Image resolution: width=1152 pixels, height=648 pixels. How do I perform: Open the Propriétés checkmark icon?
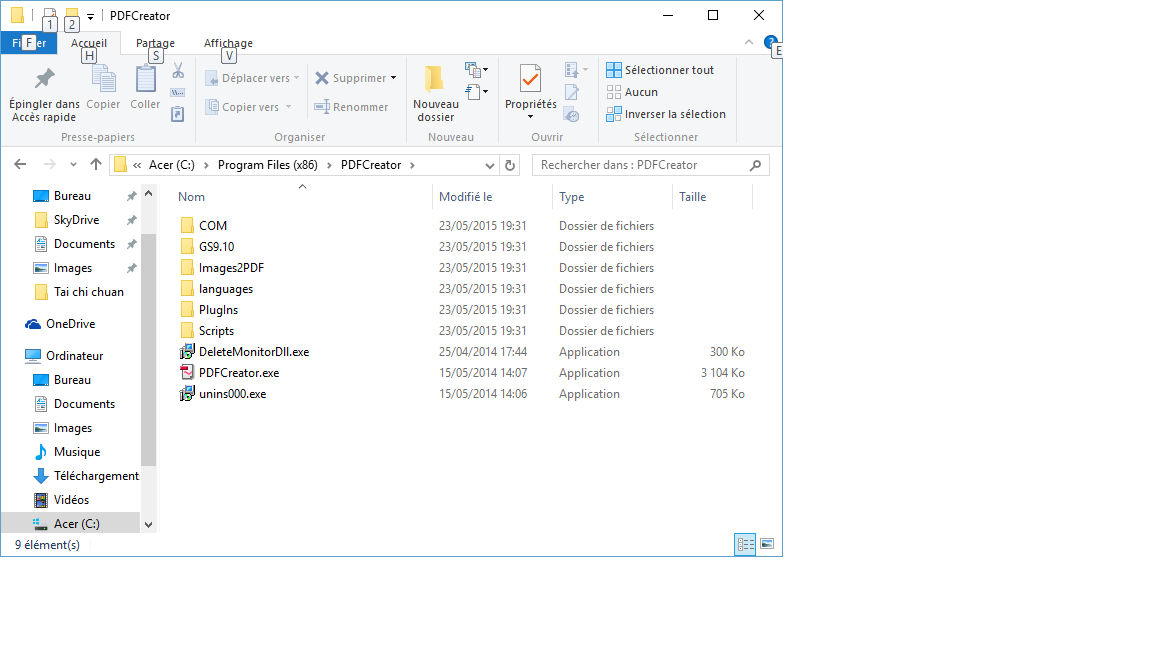(x=530, y=79)
